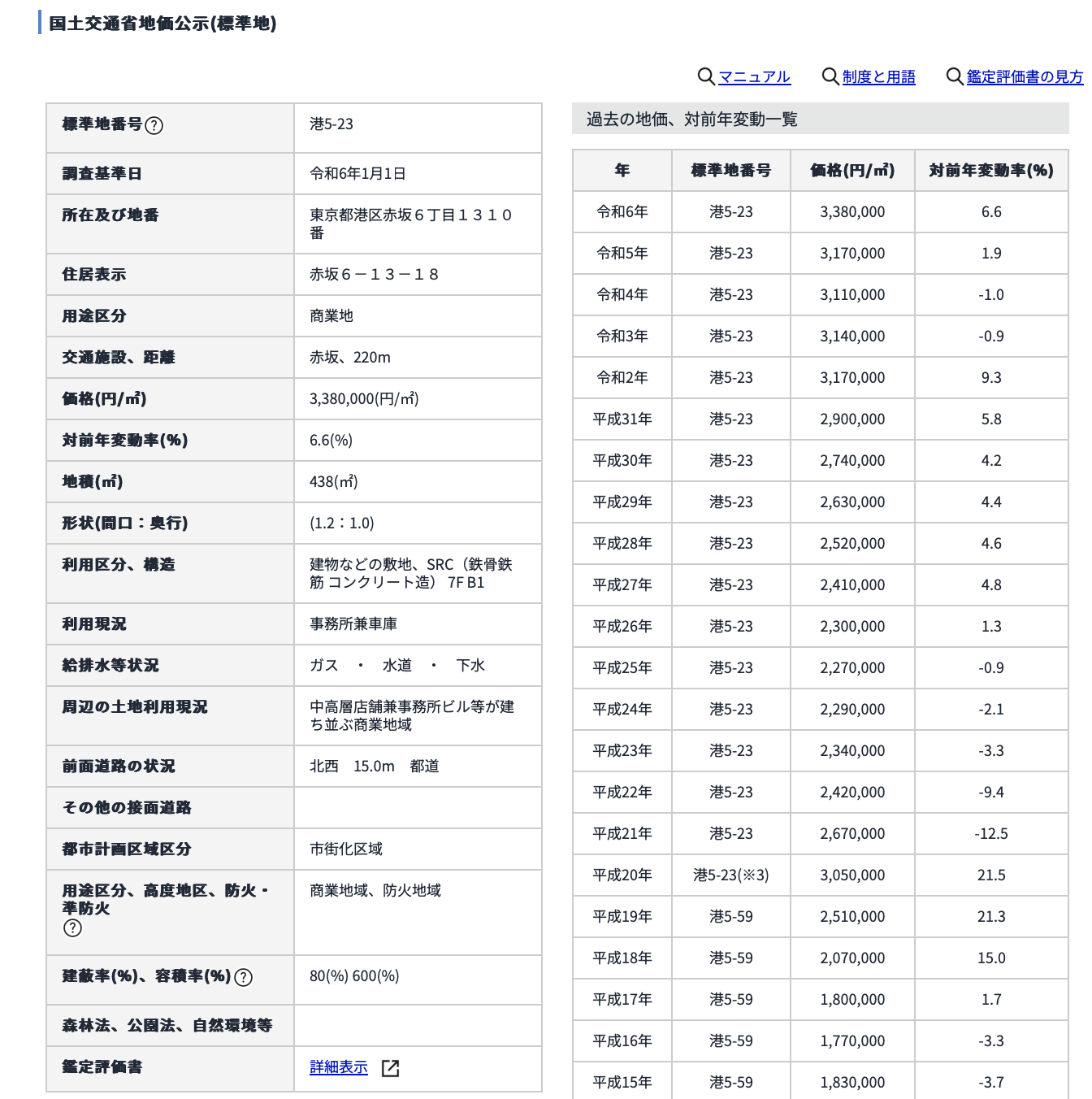Click the -9.4 change rate cell
The image size is (1092, 1099).
(x=991, y=793)
